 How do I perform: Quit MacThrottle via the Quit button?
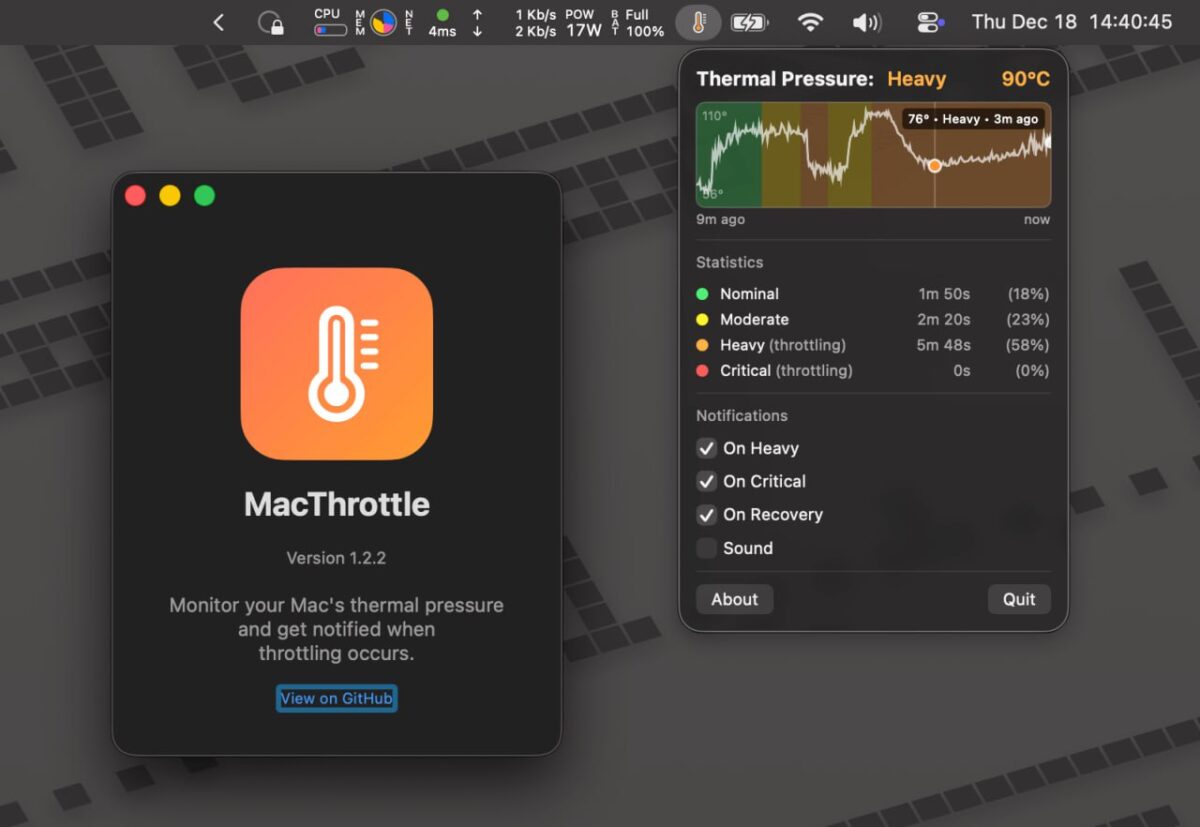pos(1018,599)
